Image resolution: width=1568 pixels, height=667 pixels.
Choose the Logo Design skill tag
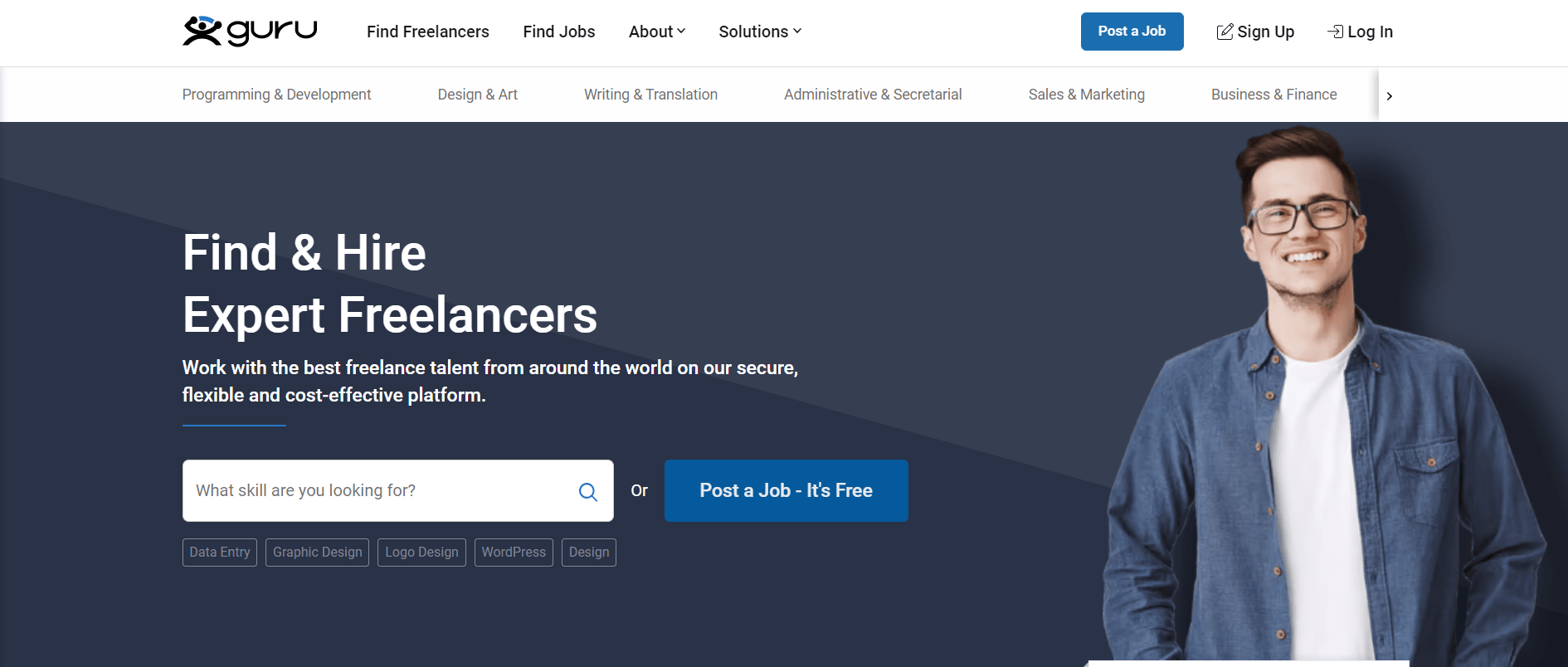point(421,553)
